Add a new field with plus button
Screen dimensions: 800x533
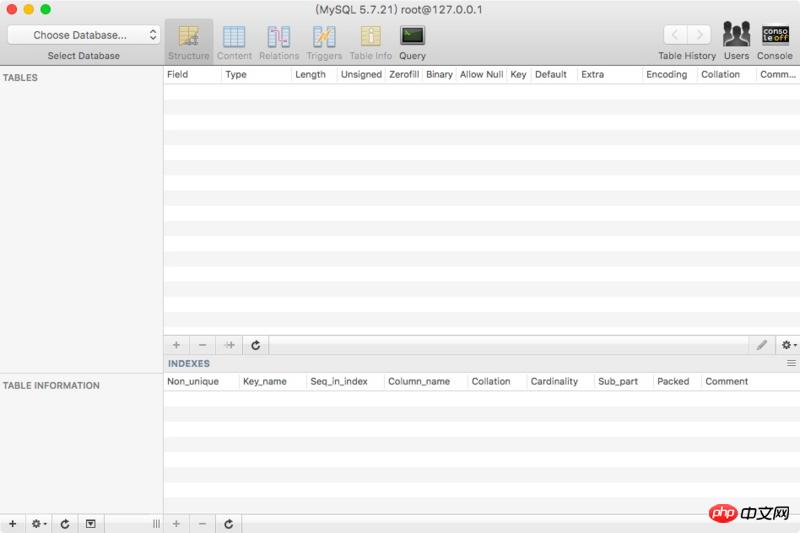click(x=177, y=345)
